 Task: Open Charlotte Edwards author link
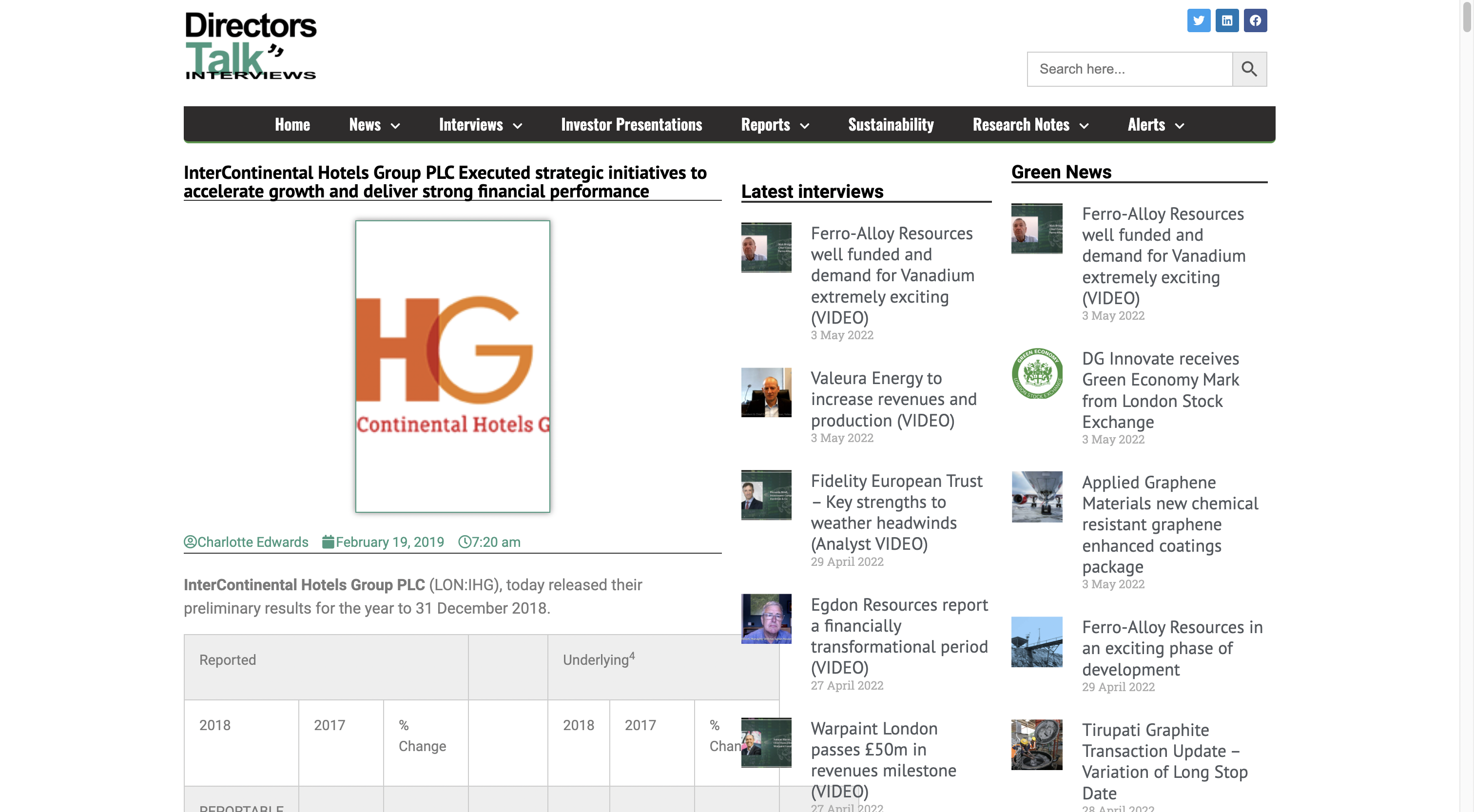[252, 541]
